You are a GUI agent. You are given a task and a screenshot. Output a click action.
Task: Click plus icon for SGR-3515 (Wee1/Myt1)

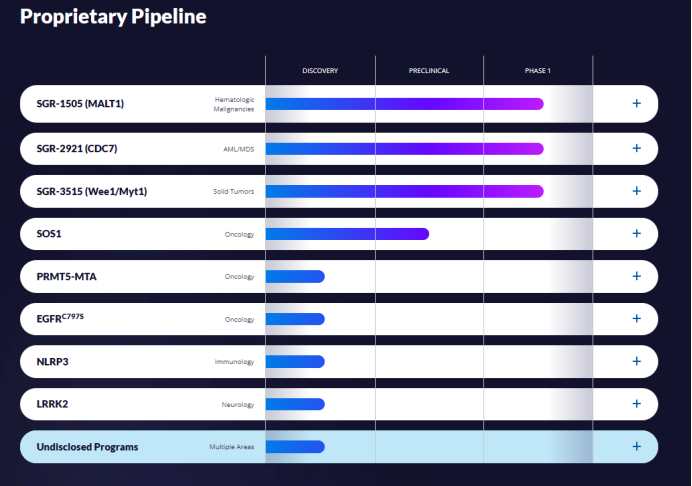click(x=636, y=191)
